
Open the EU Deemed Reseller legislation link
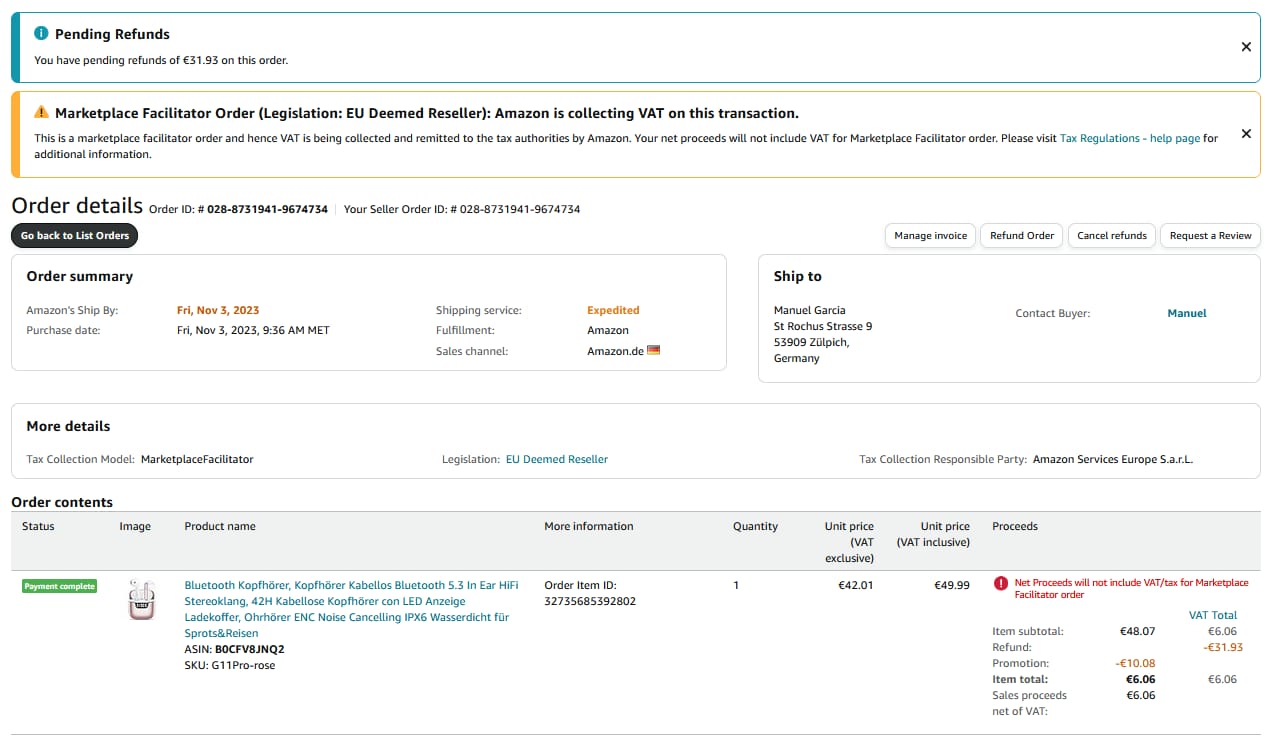coord(556,460)
